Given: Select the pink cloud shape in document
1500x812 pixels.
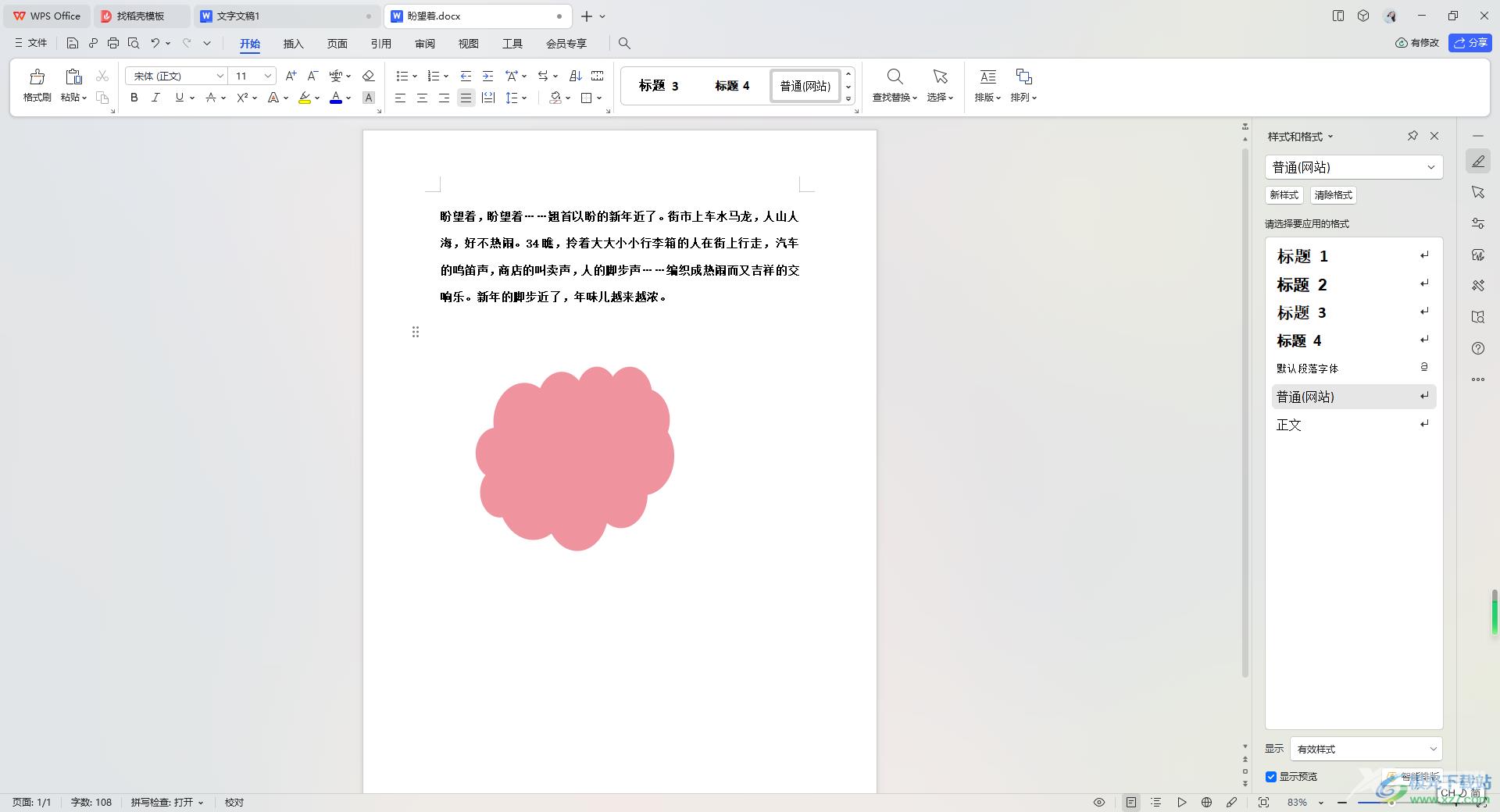Looking at the screenshot, I should [x=575, y=458].
